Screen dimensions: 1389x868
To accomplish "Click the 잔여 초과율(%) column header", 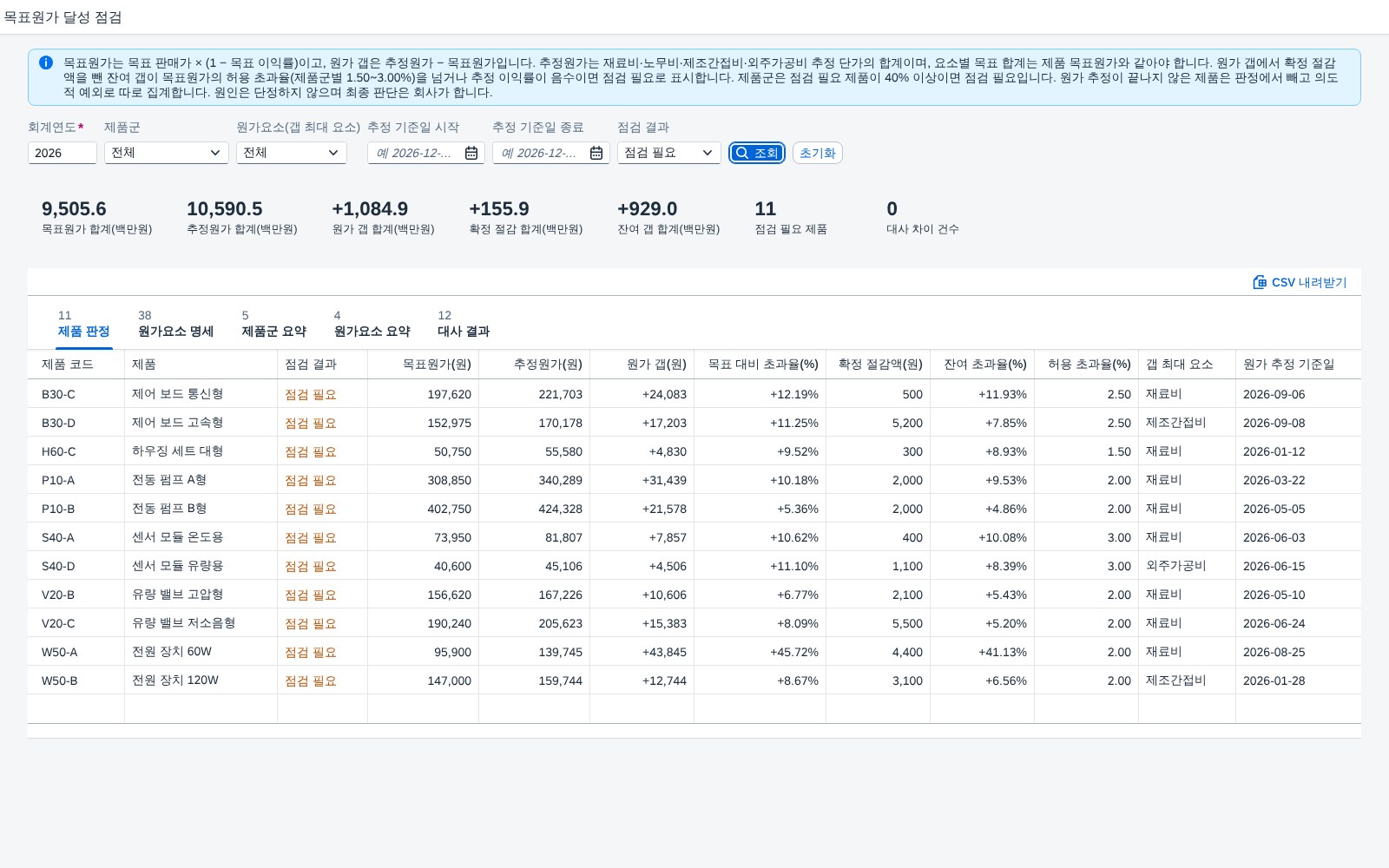I will pos(983,365).
